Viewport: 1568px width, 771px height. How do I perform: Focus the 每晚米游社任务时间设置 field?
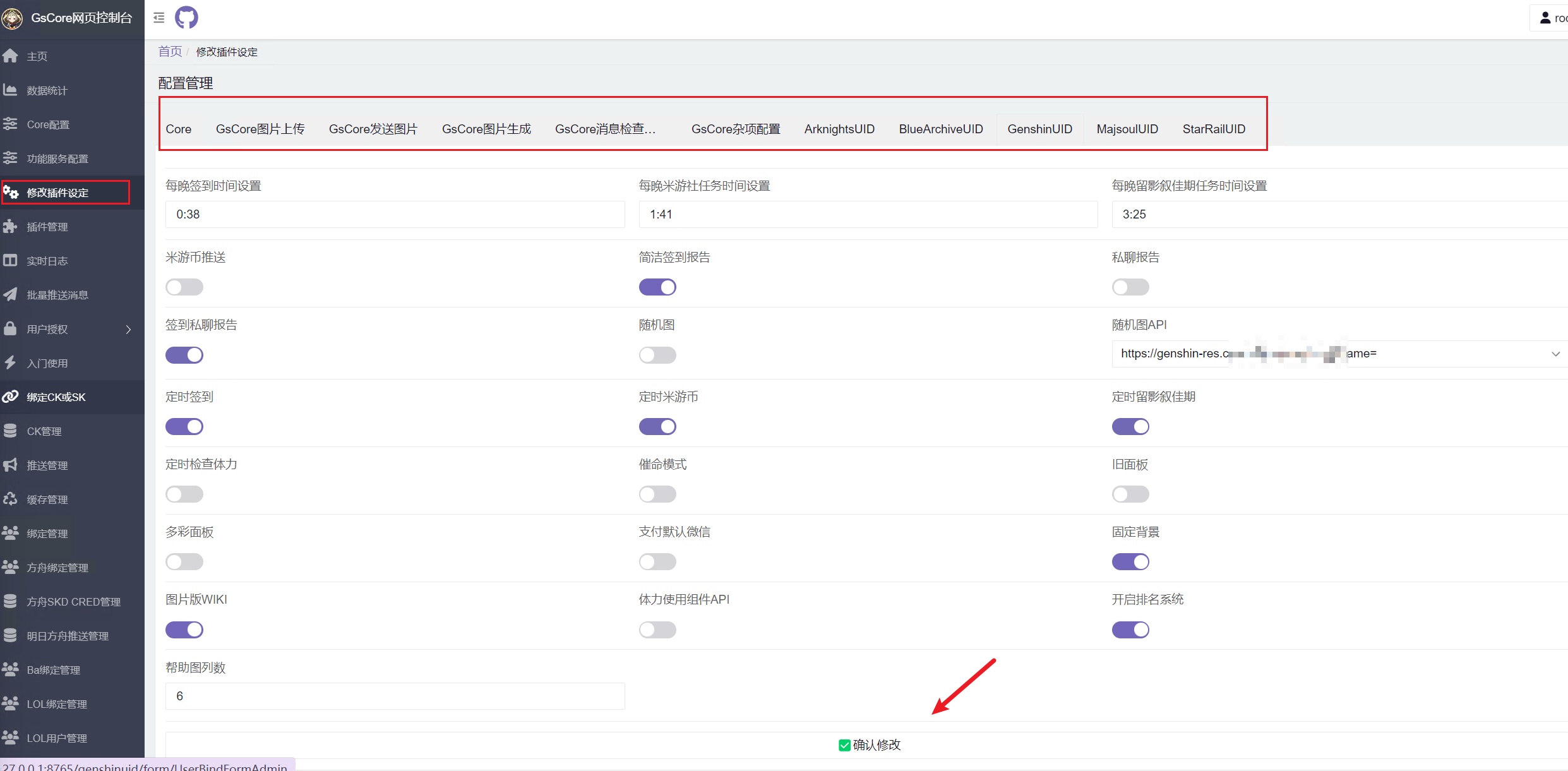[x=868, y=214]
